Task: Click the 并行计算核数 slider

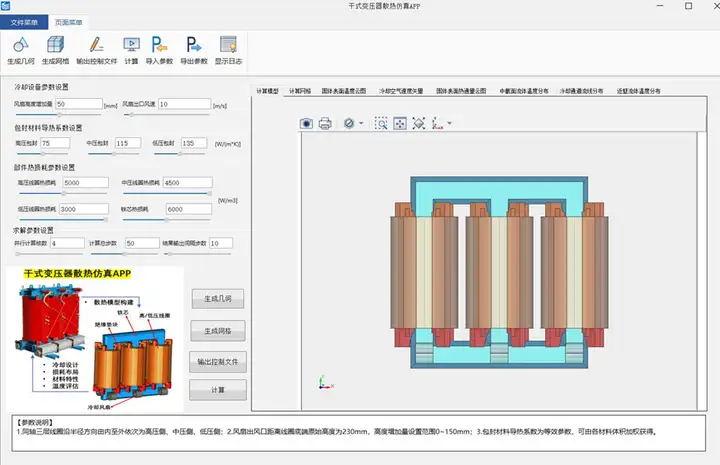Action: (x=49, y=253)
